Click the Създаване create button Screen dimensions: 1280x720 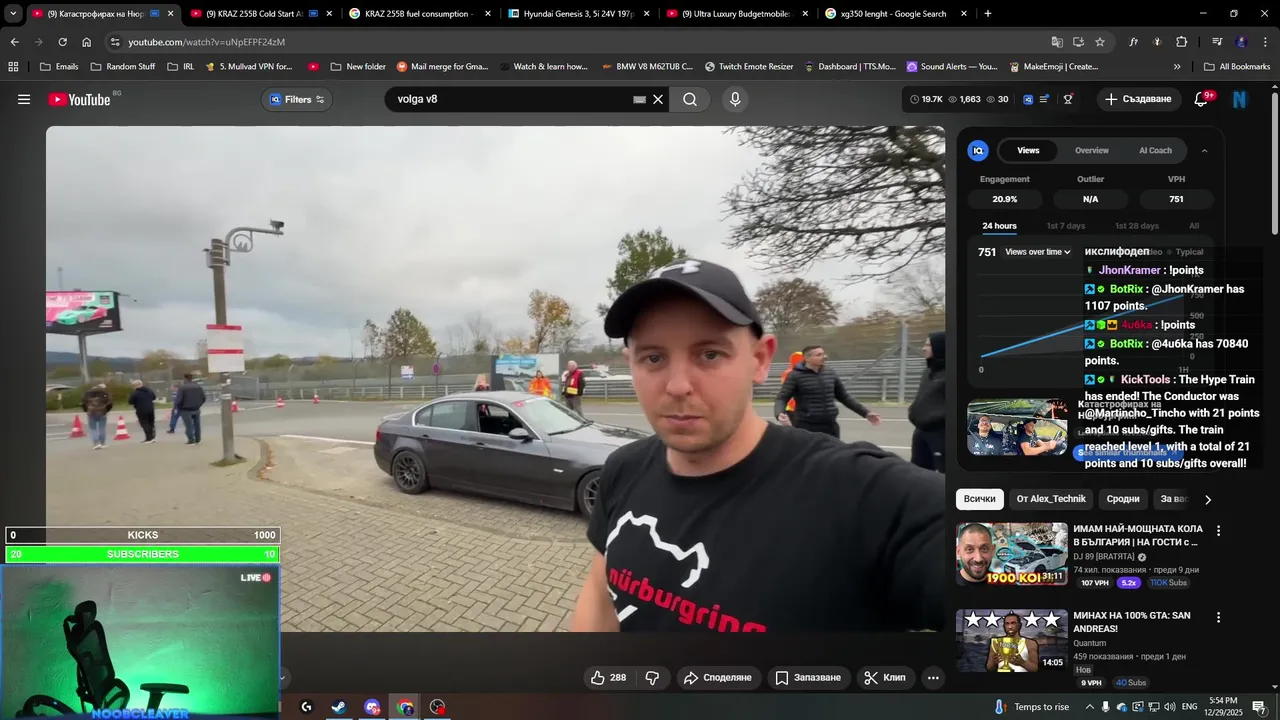tap(1138, 99)
